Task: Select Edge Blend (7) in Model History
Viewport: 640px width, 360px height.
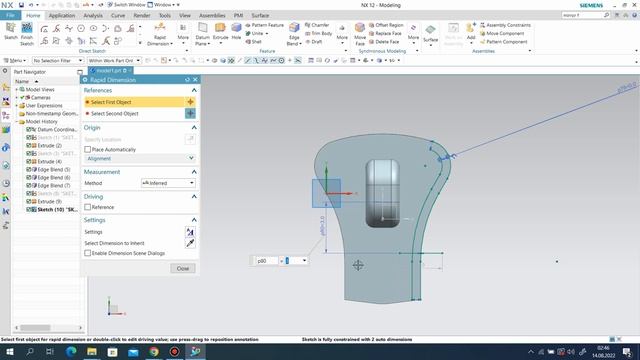Action: 53,185
